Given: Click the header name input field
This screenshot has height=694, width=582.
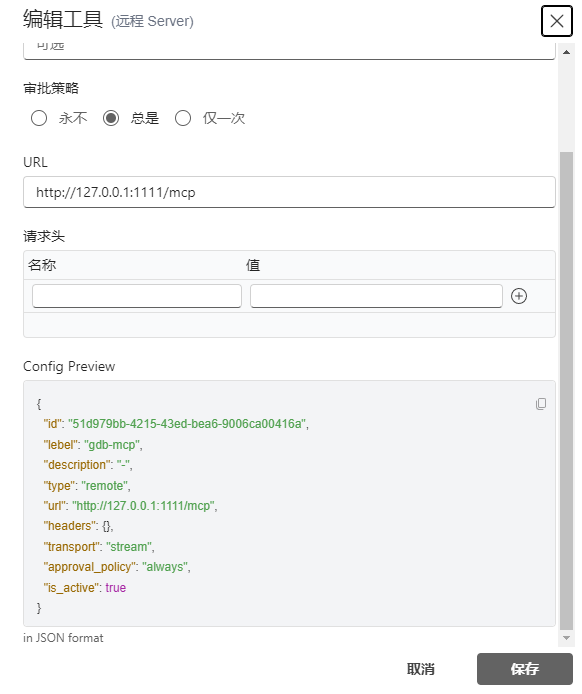Looking at the screenshot, I should (137, 296).
